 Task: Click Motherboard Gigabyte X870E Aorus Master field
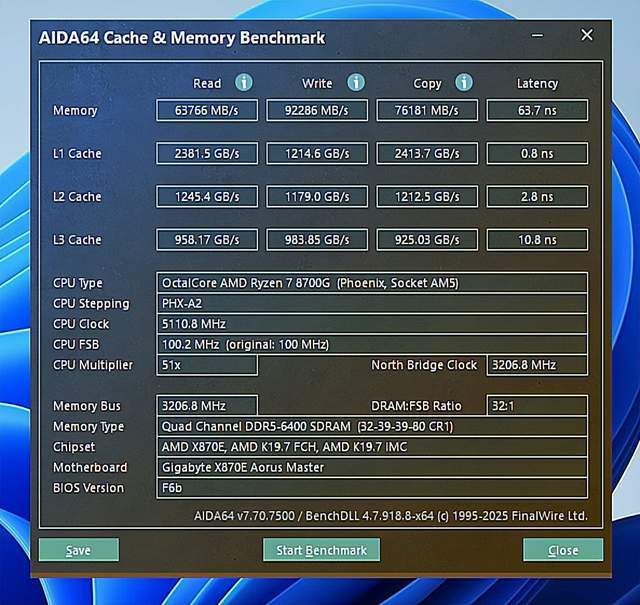pos(372,467)
